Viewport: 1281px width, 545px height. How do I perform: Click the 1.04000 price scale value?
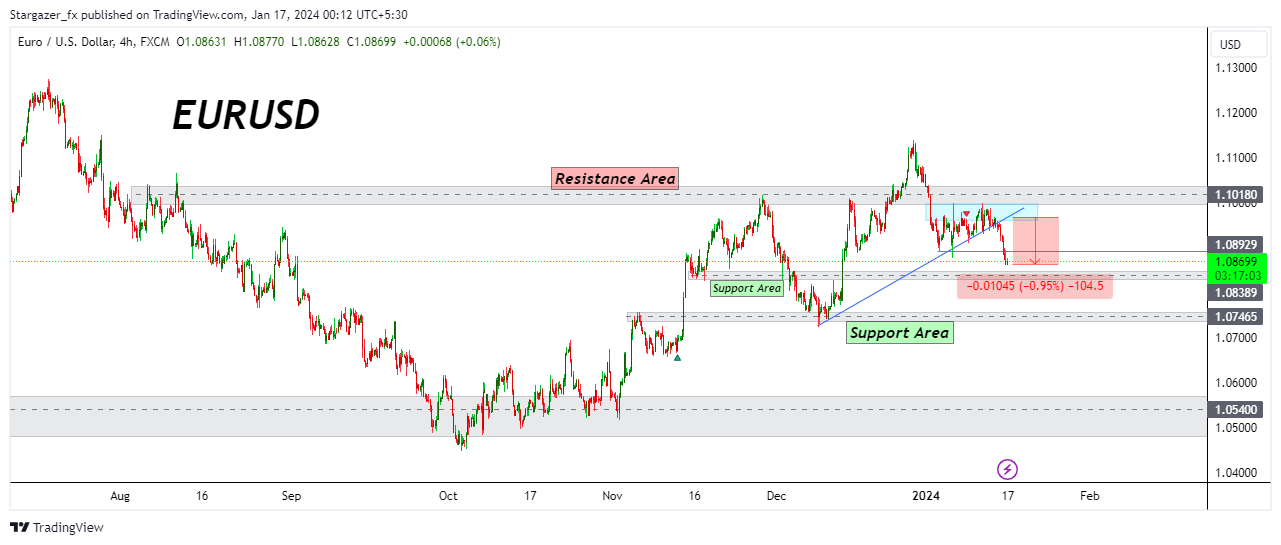[x=1236, y=473]
